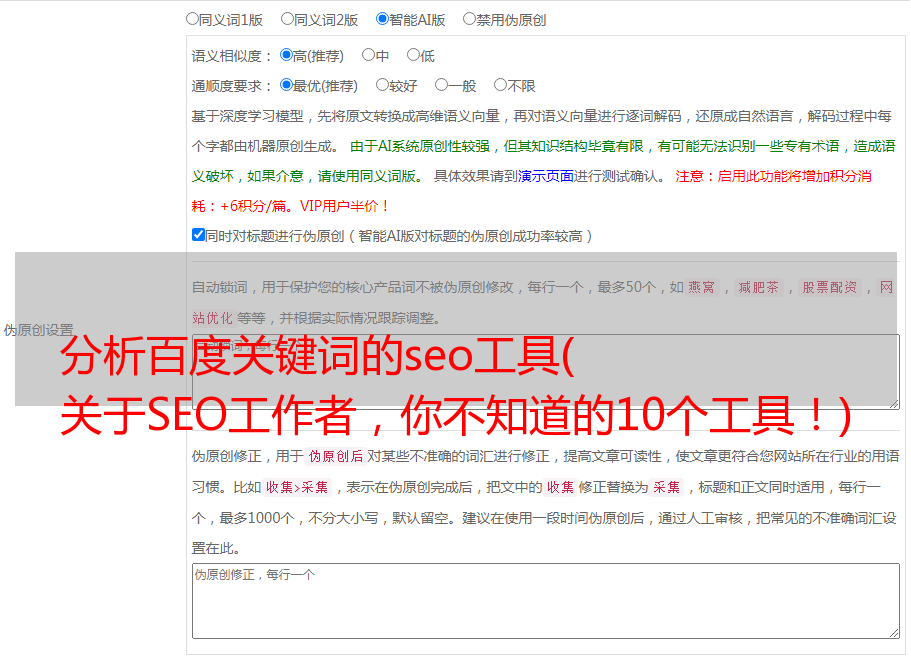The width and height of the screenshot is (911, 658).
Task: Click the 伪原创修正 textarea
Action: [x=546, y=601]
